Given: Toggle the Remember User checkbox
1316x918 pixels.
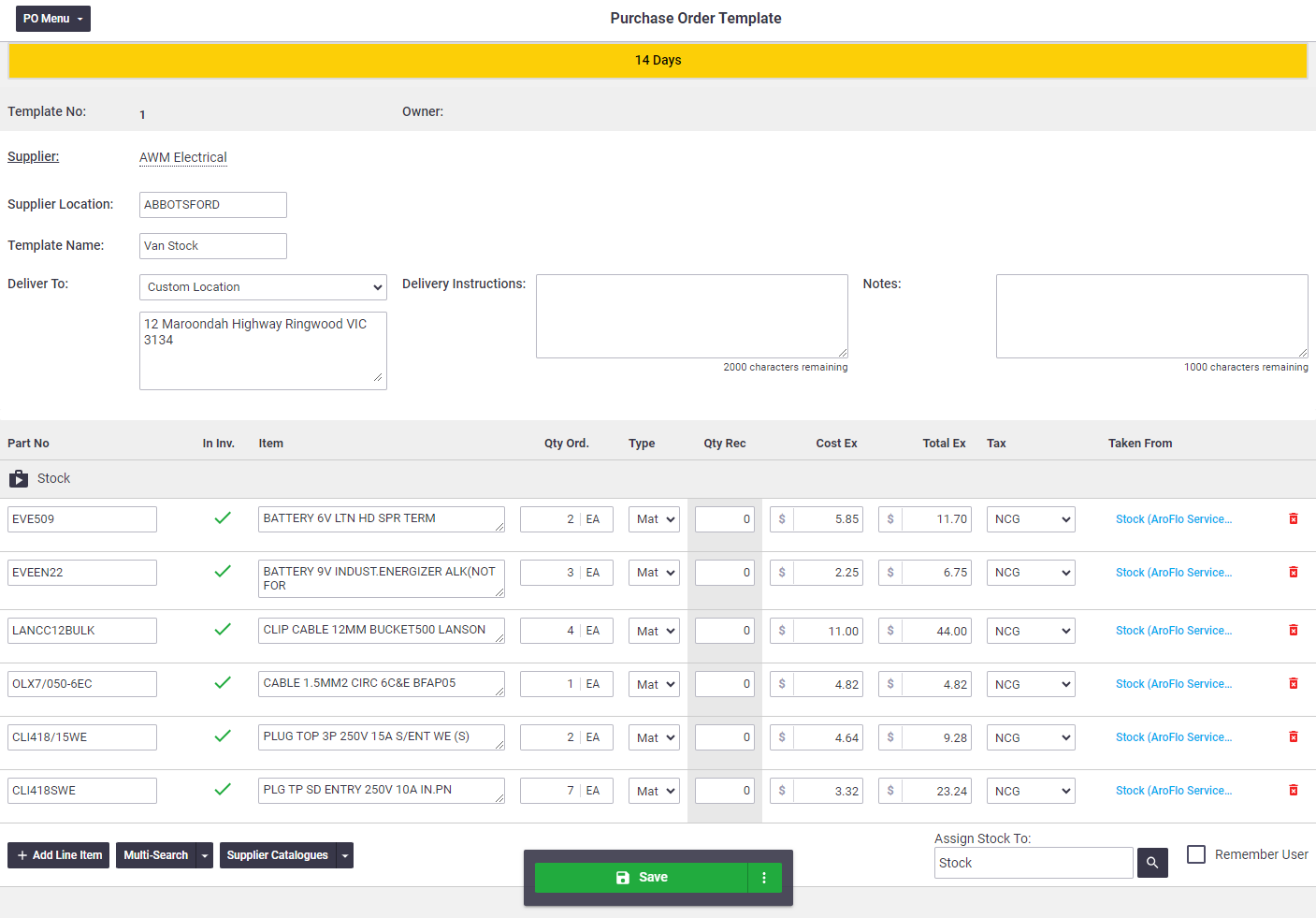Looking at the screenshot, I should (x=1196, y=854).
